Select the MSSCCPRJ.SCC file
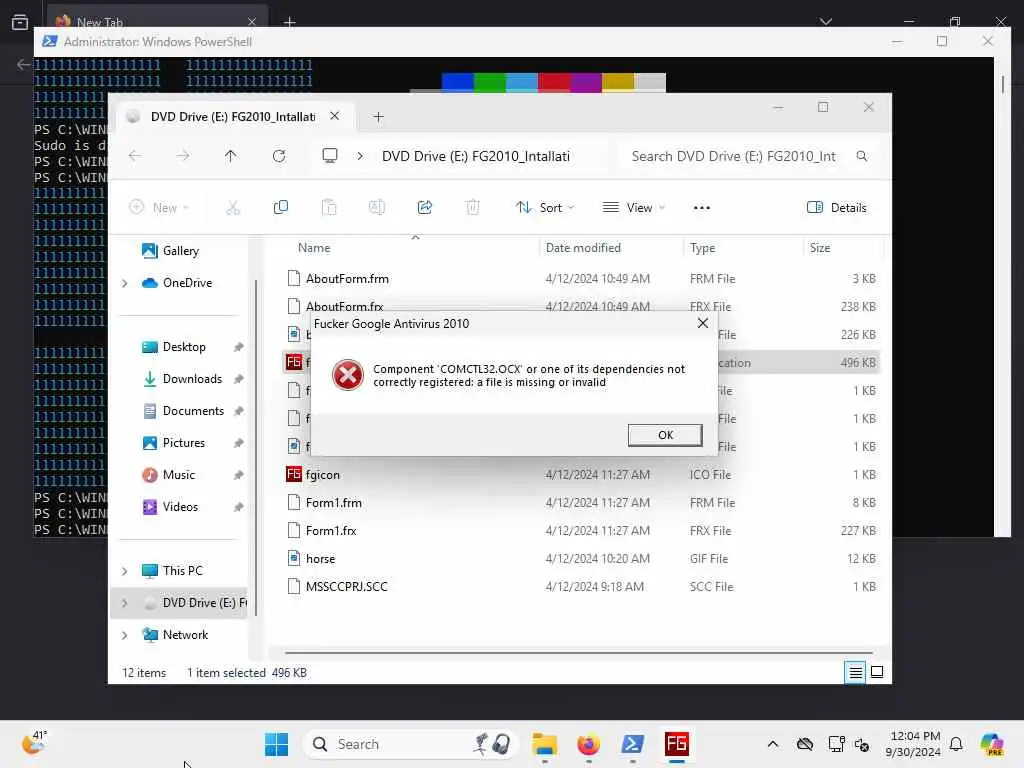 [x=581, y=586]
